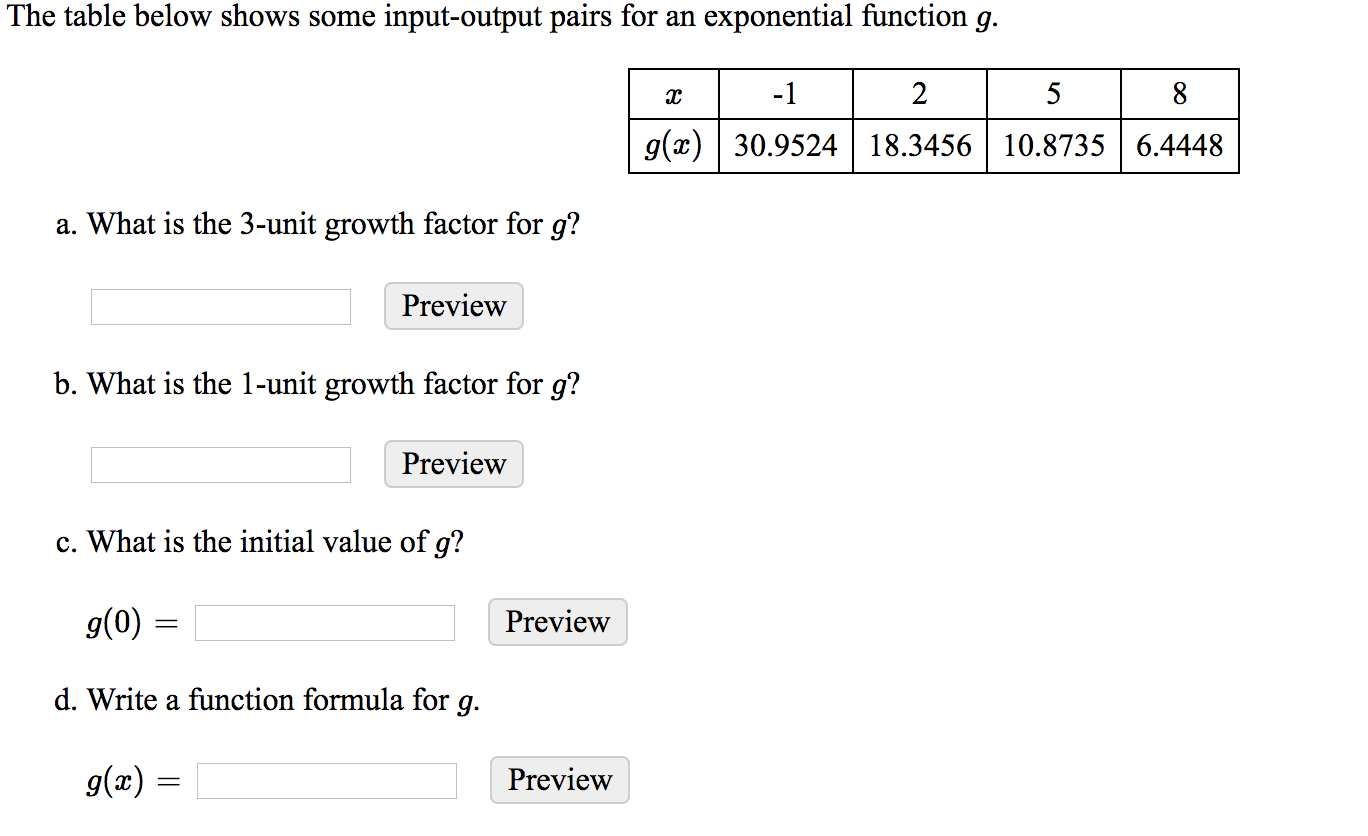Preview the g(x) formula answer
Image resolution: width=1368 pixels, height=836 pixels.
(560, 780)
